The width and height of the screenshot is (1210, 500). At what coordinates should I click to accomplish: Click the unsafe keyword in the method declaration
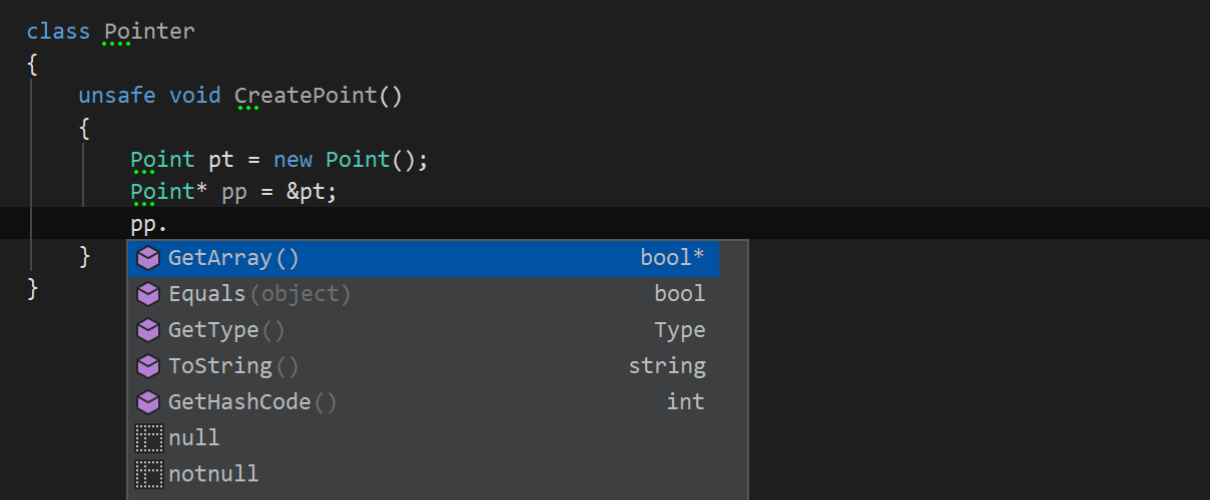point(117,96)
